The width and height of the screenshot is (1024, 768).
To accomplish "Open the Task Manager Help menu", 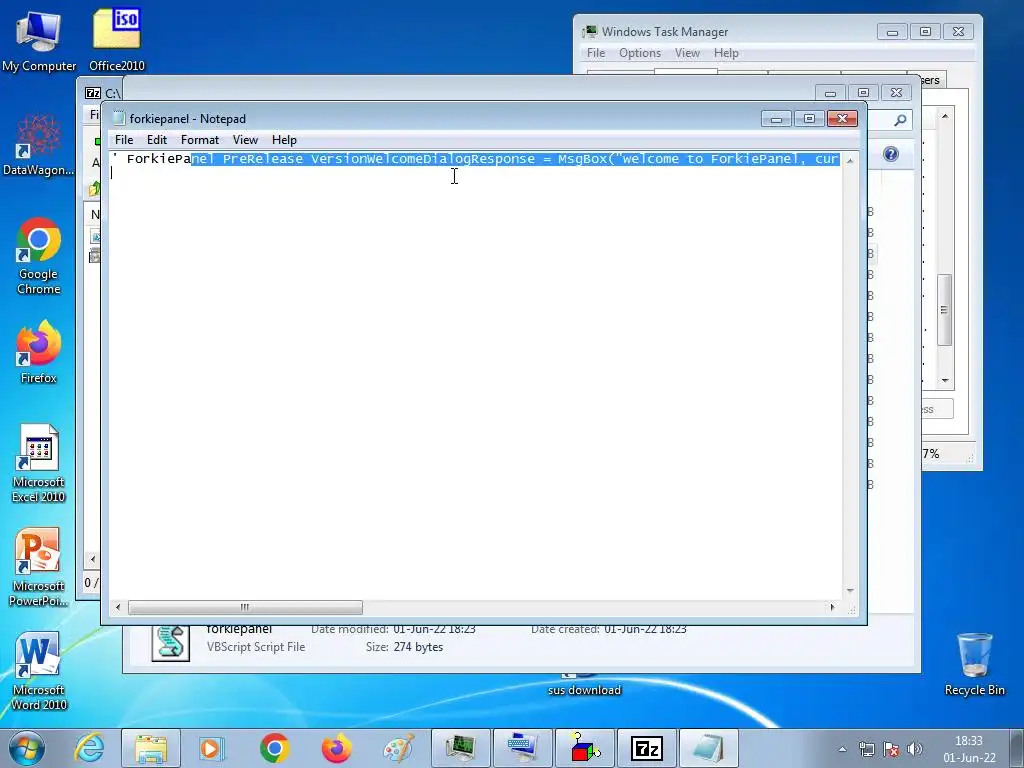I will tap(726, 53).
